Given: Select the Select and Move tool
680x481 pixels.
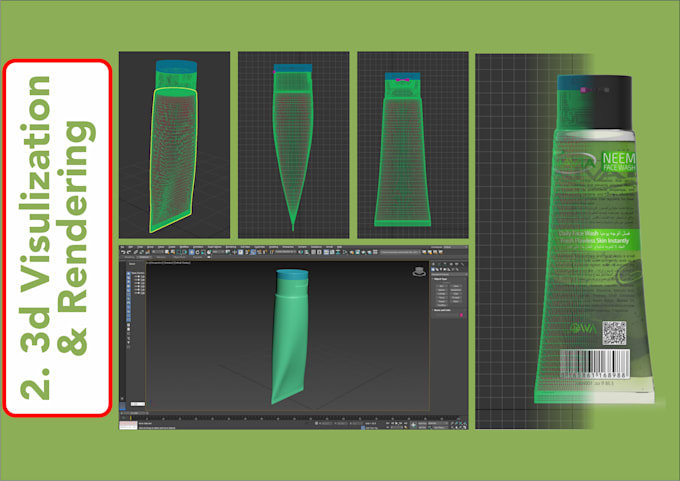Looking at the screenshot, I should tap(192, 253).
